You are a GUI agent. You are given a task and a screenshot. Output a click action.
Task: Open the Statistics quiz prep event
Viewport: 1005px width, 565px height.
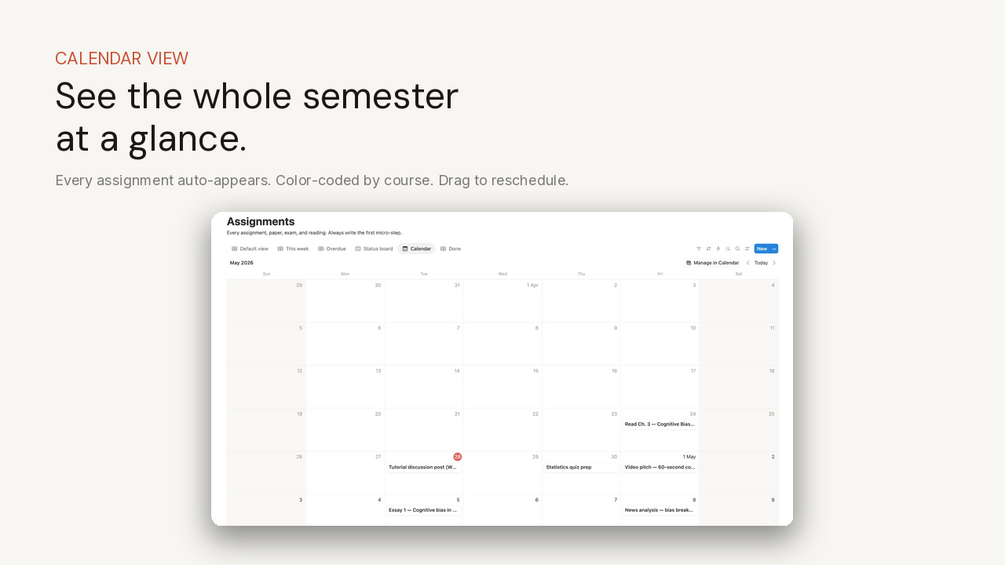[581, 467]
